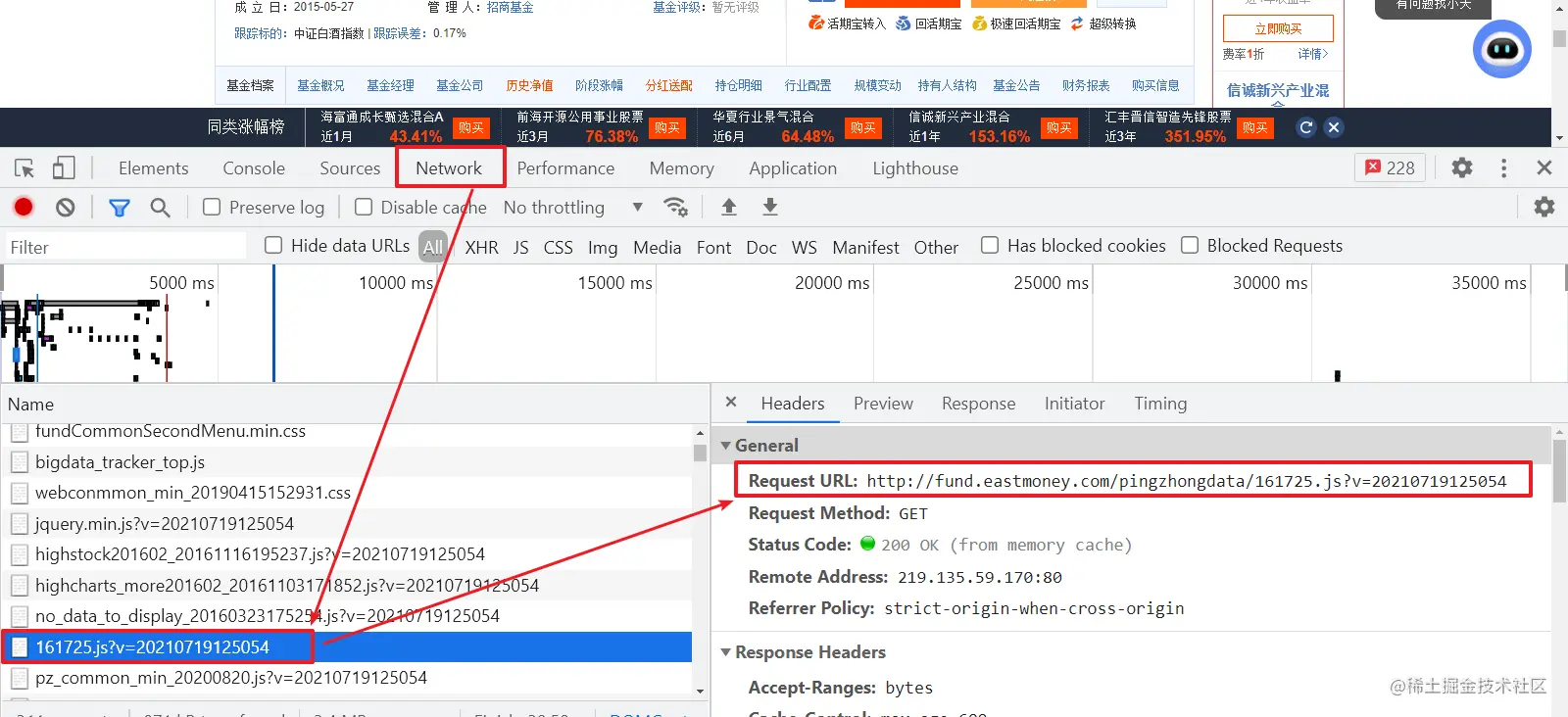Click into the Filter input field
The image size is (1568, 717).
[124, 247]
